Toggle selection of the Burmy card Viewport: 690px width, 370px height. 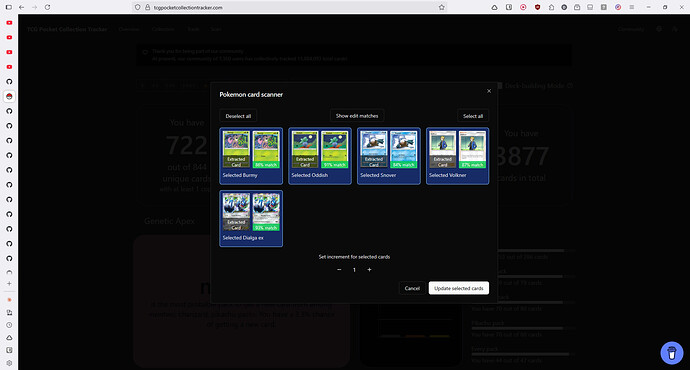click(251, 156)
